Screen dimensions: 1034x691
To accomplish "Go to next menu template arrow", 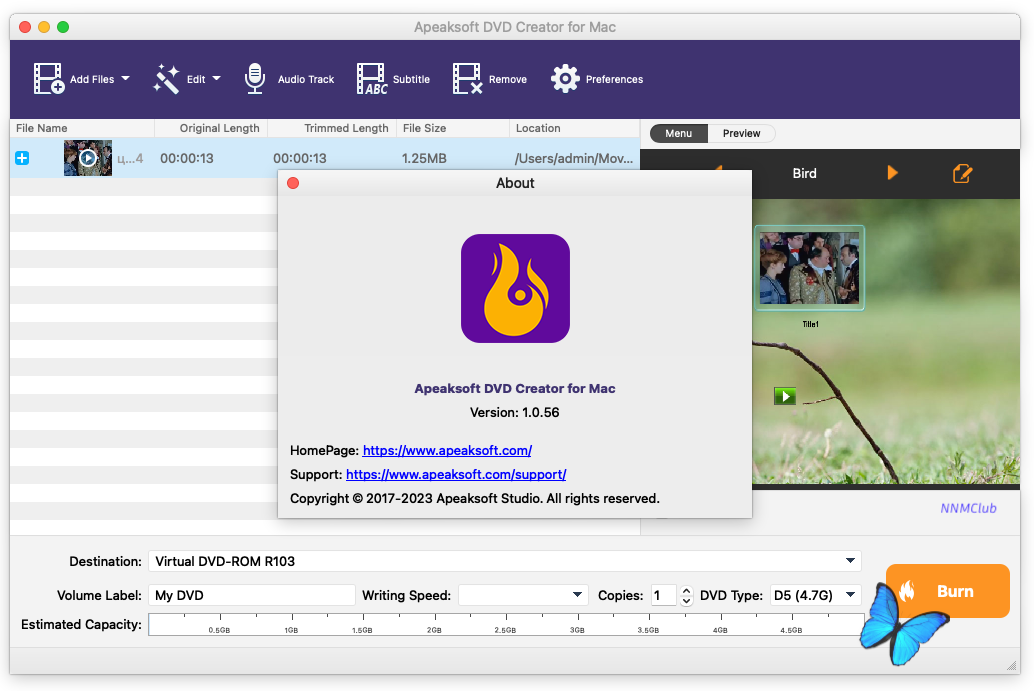I will (892, 173).
